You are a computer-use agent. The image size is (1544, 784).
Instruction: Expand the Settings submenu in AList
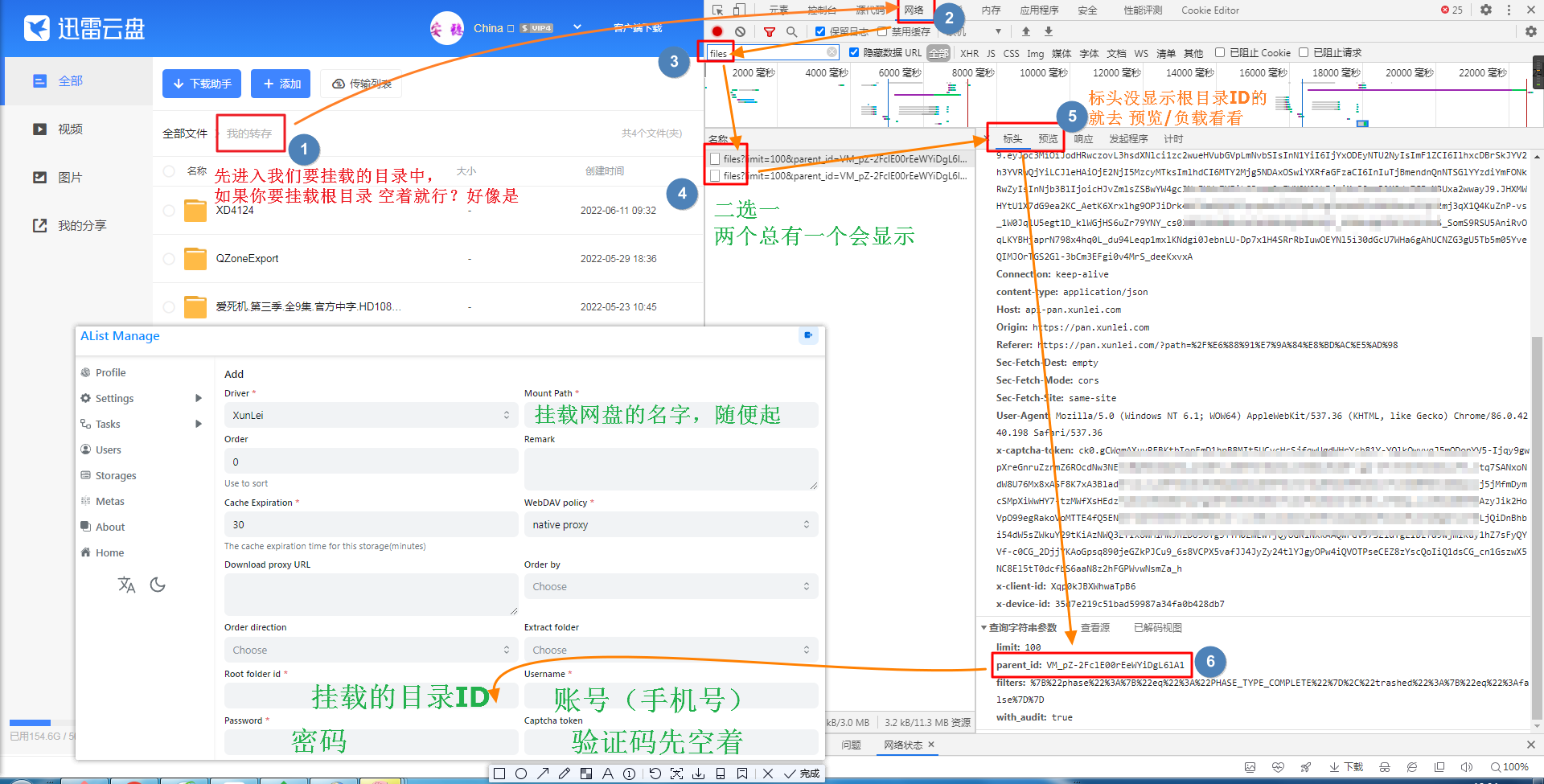[x=199, y=398]
